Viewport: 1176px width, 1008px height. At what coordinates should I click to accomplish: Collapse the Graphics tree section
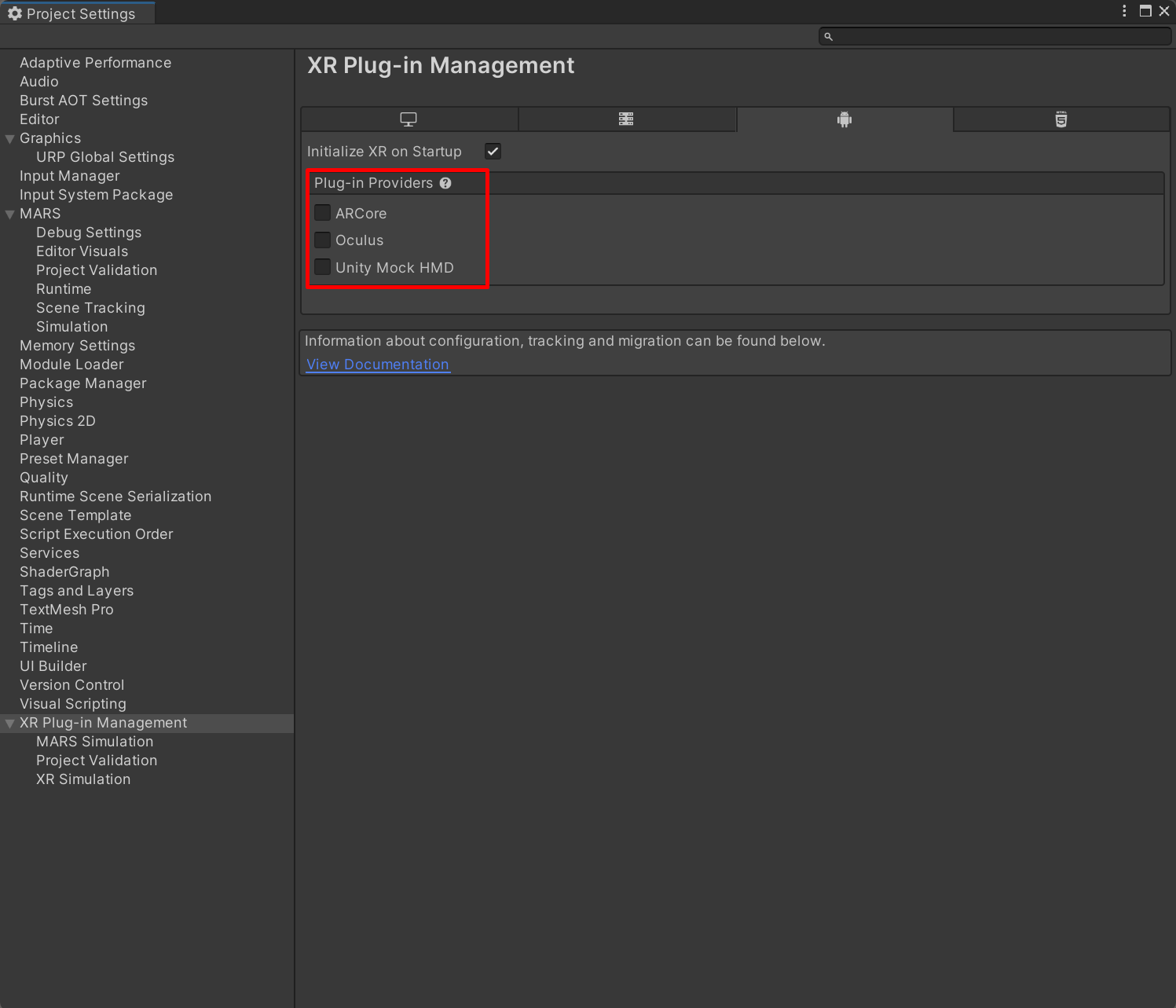tap(10, 139)
